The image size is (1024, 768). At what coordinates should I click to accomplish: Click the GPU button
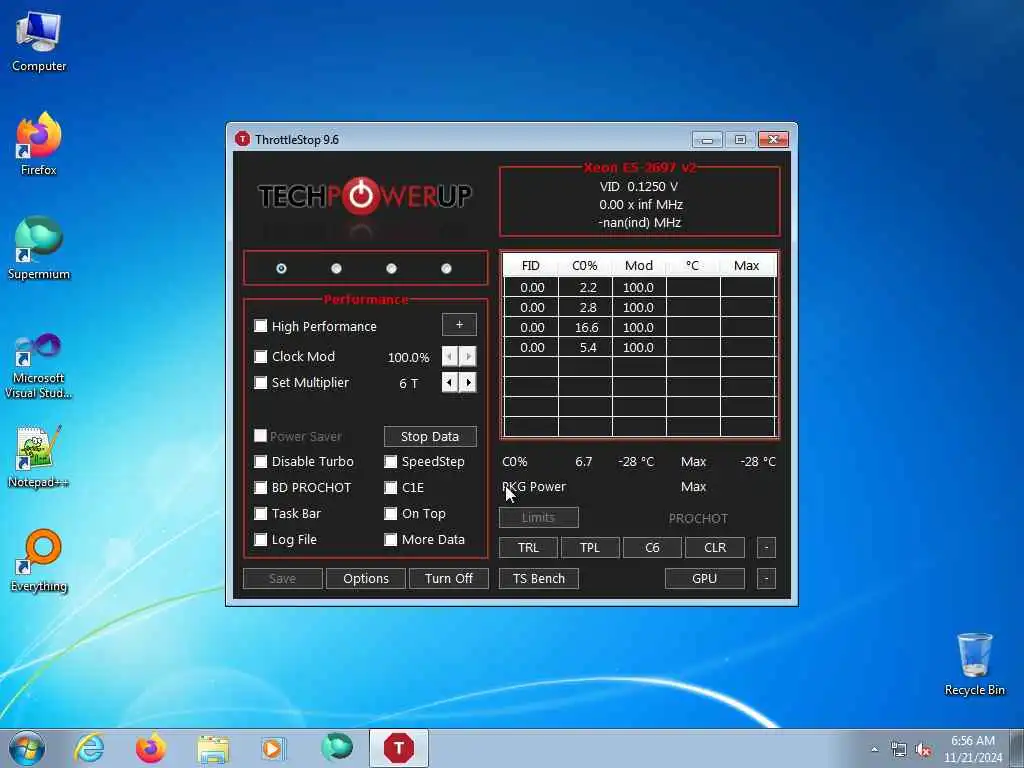click(705, 579)
